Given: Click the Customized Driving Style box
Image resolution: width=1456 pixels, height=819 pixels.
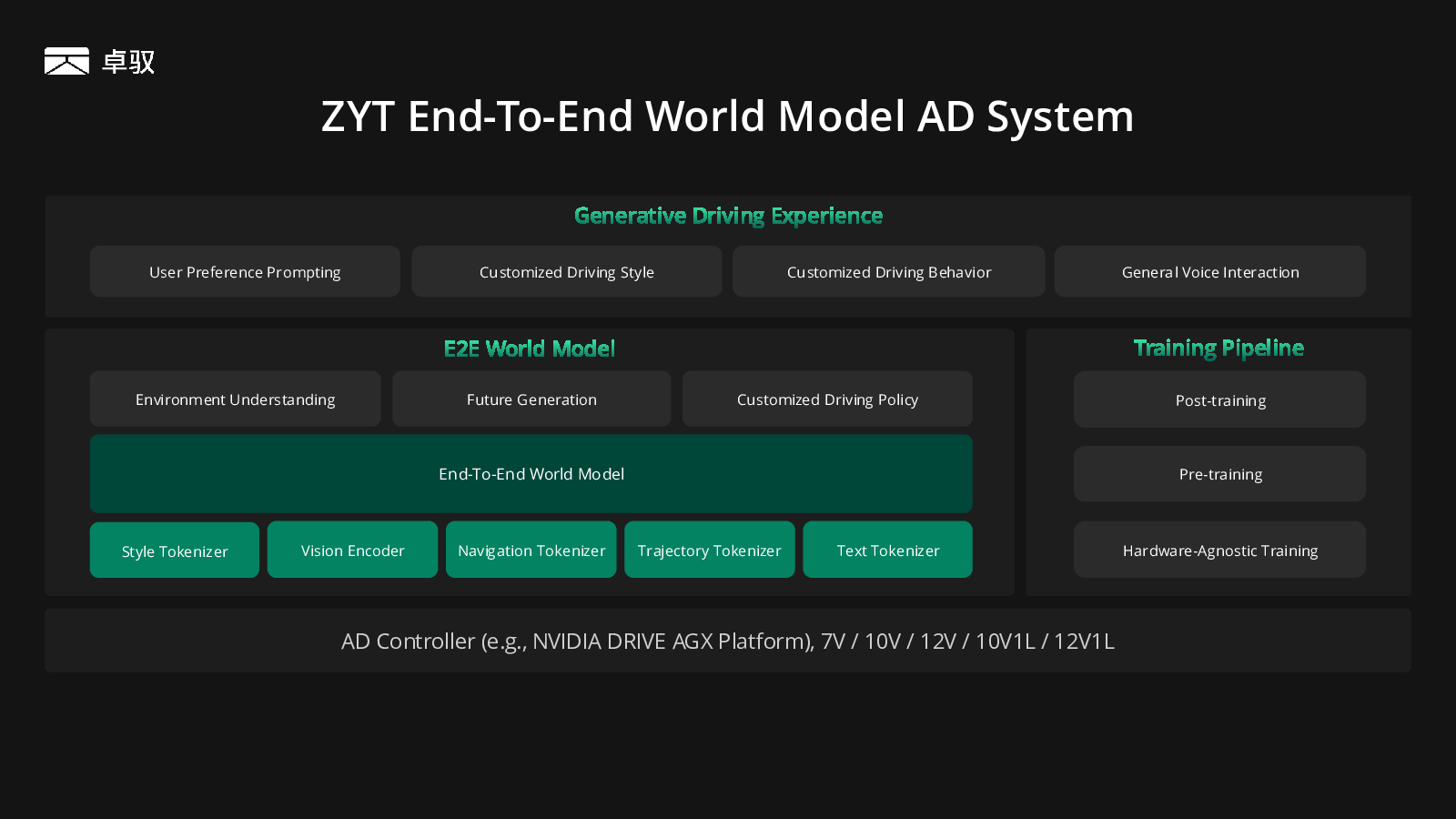Looking at the screenshot, I should pos(566,271).
